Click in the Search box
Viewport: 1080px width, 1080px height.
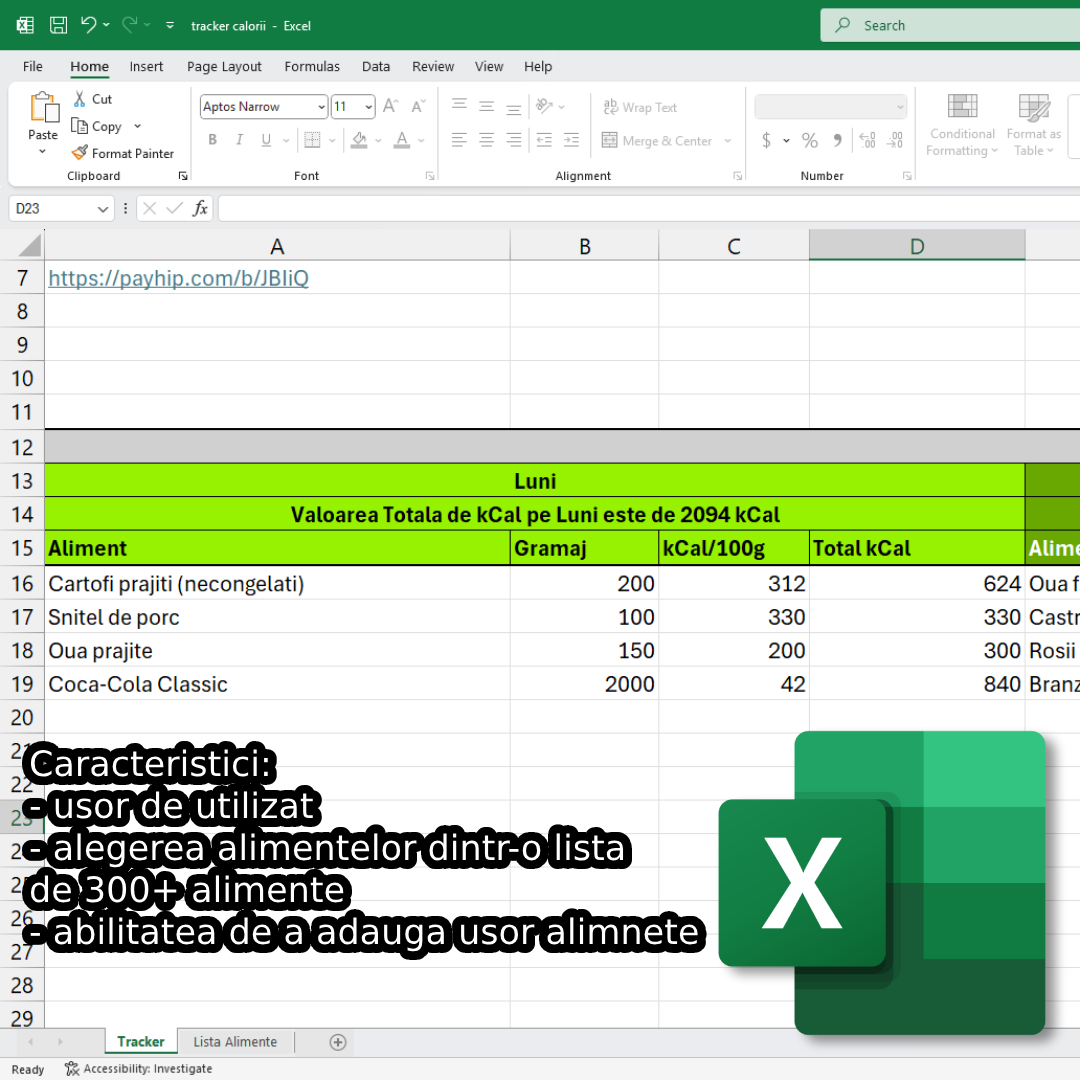950,25
